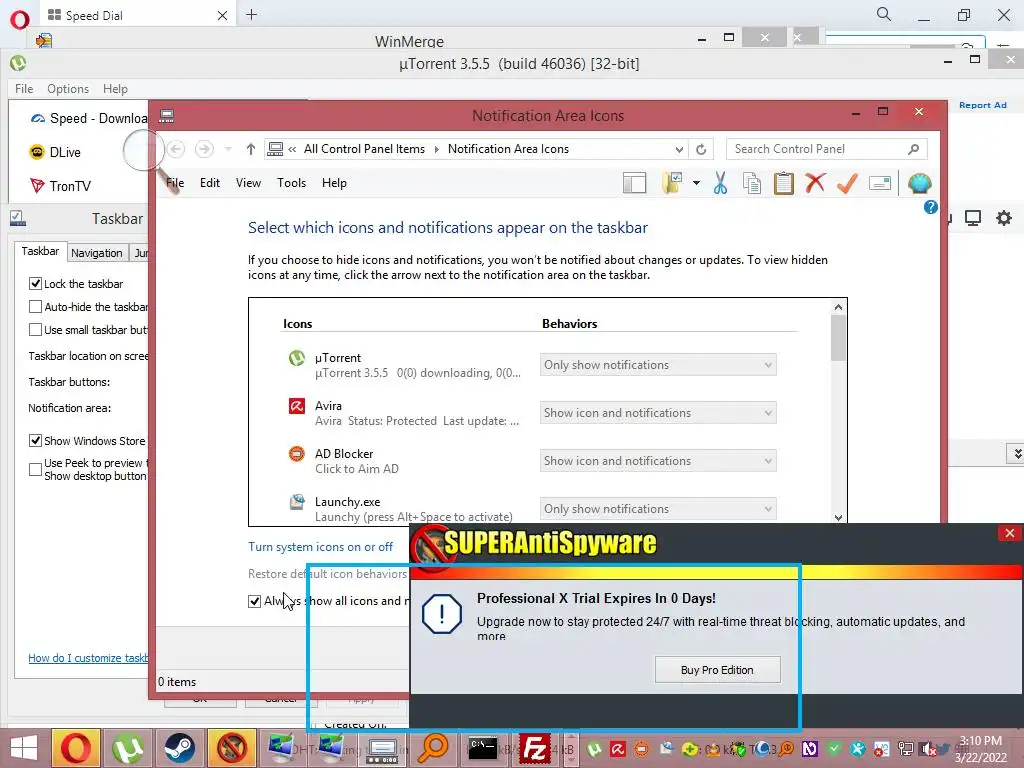Click the Cut scissors toolbar icon
The width and height of the screenshot is (1024, 768).
click(x=720, y=184)
